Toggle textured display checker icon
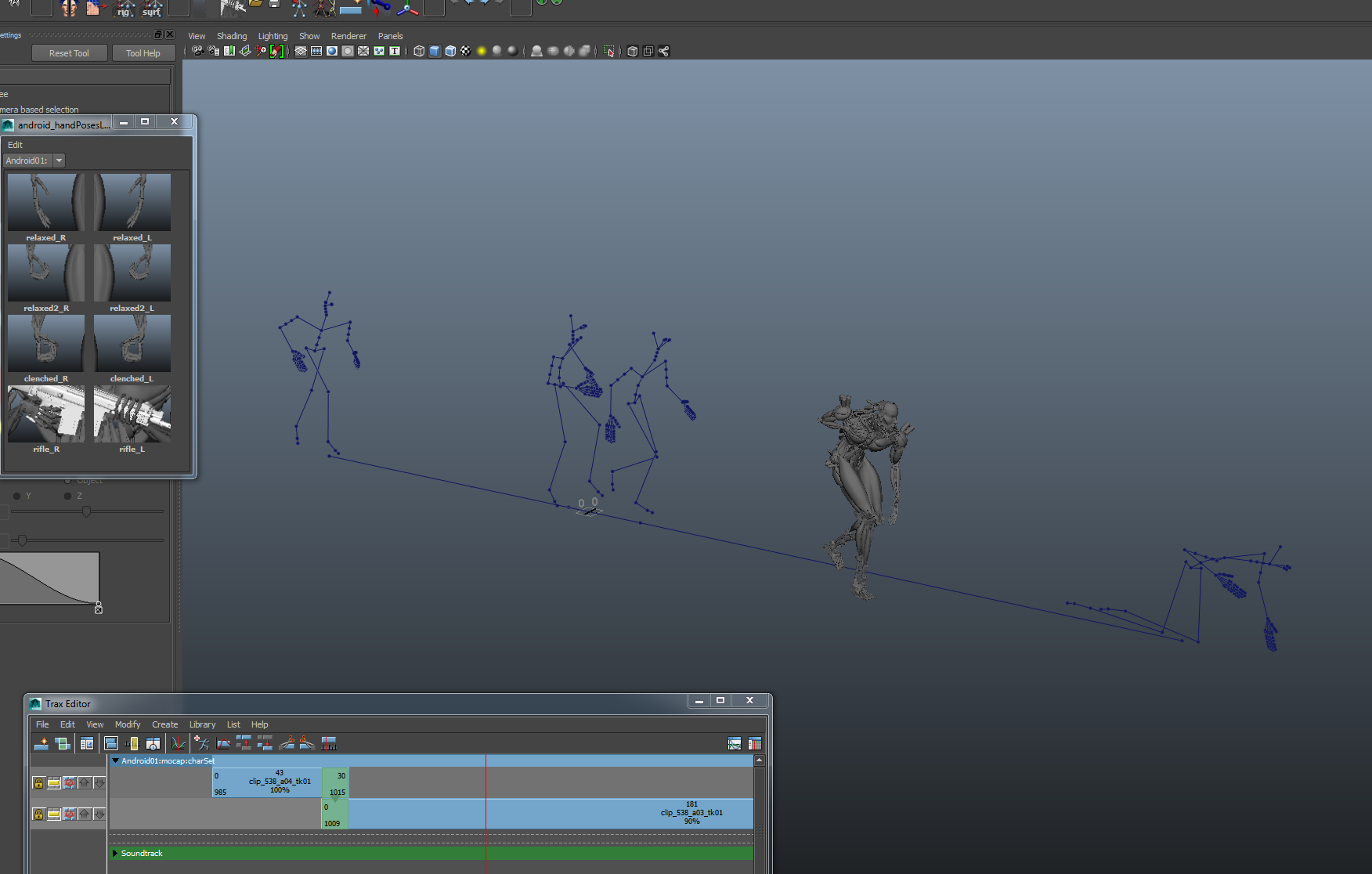 point(466,51)
